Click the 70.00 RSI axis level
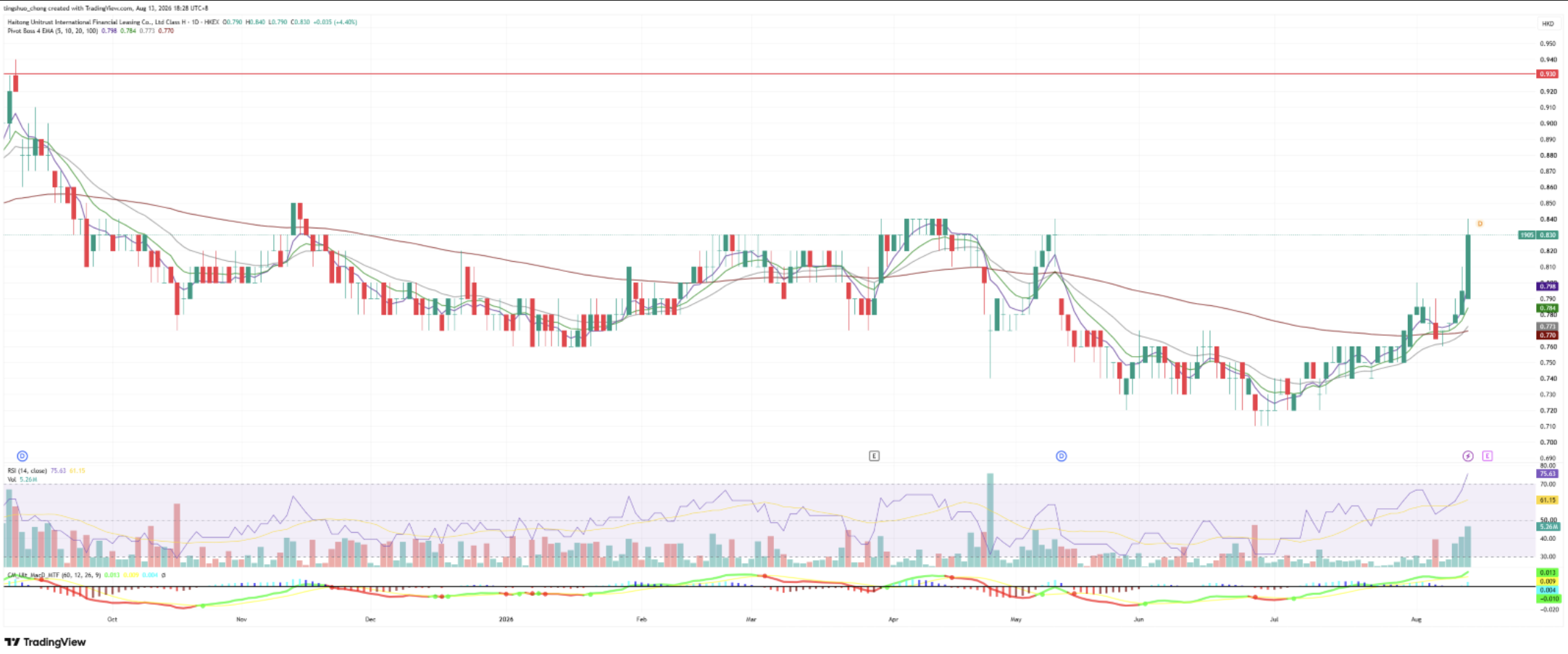The height and width of the screenshot is (654, 1568). coord(1548,484)
